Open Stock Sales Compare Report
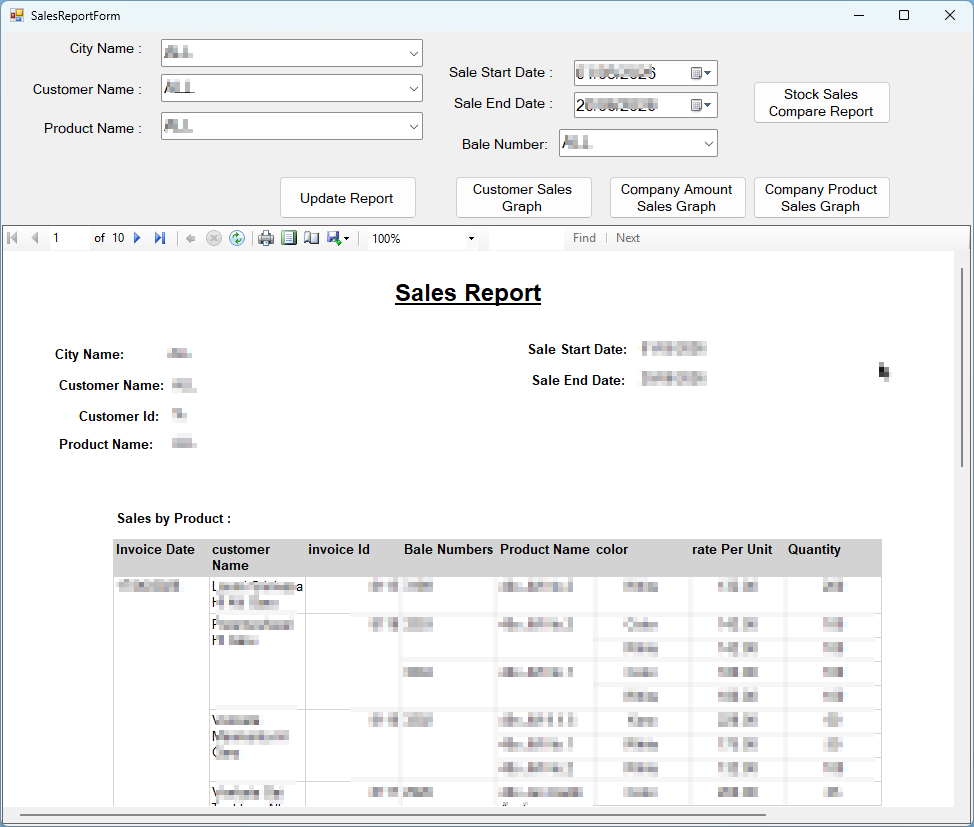This screenshot has width=974, height=827. pyautogui.click(x=821, y=103)
